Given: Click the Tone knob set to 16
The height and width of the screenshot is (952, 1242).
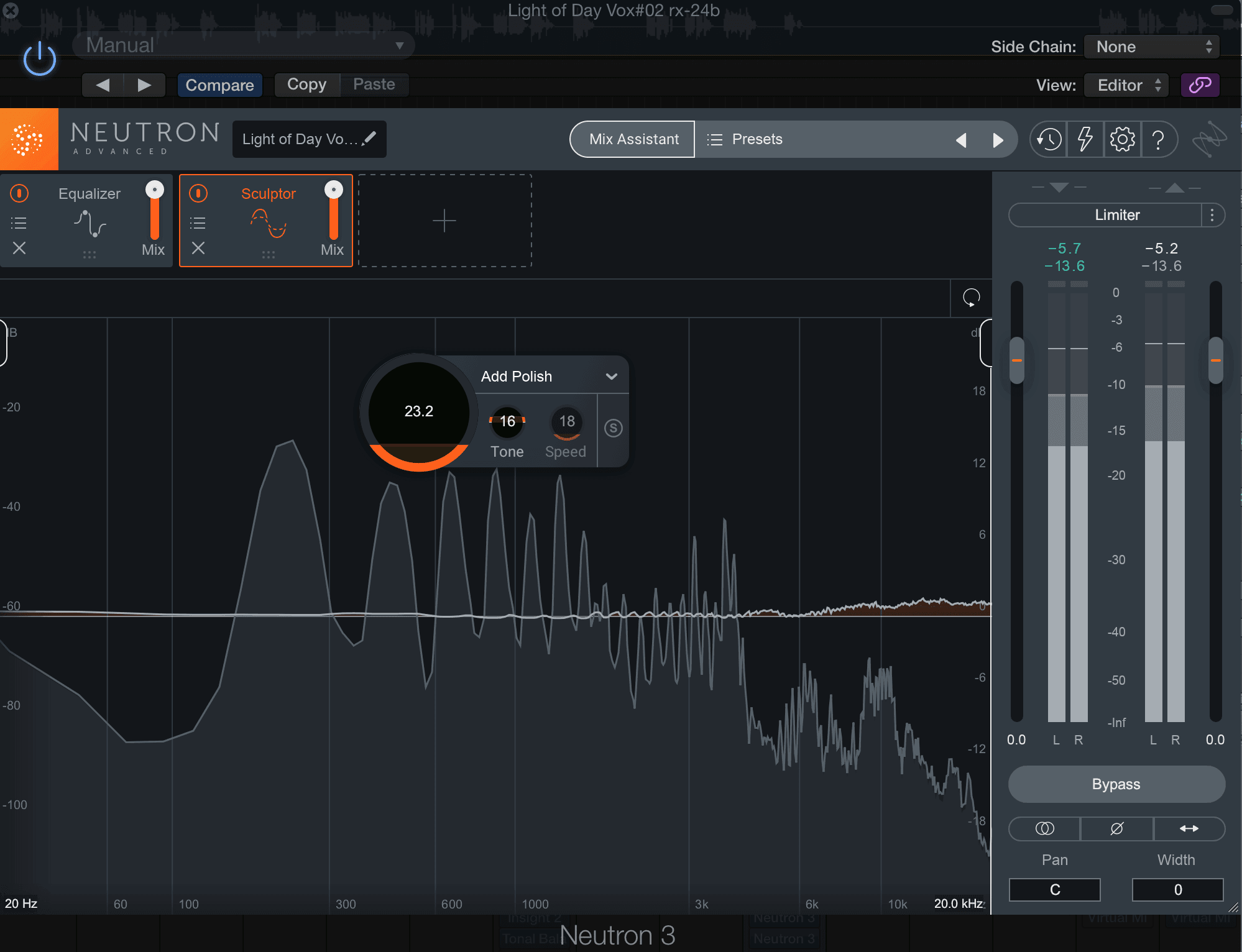Looking at the screenshot, I should [507, 423].
